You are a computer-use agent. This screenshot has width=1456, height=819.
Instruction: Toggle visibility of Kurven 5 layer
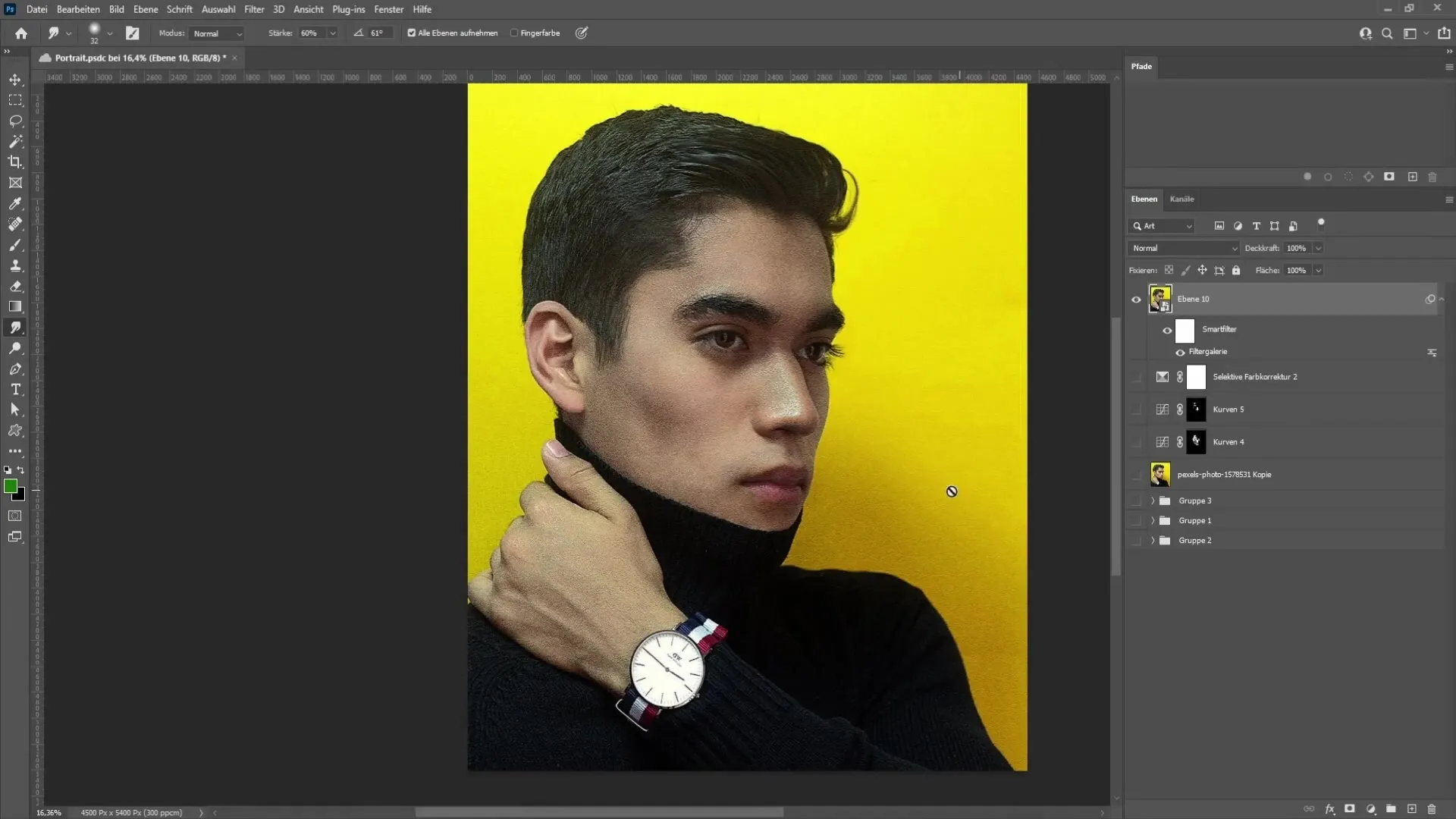(x=1136, y=409)
